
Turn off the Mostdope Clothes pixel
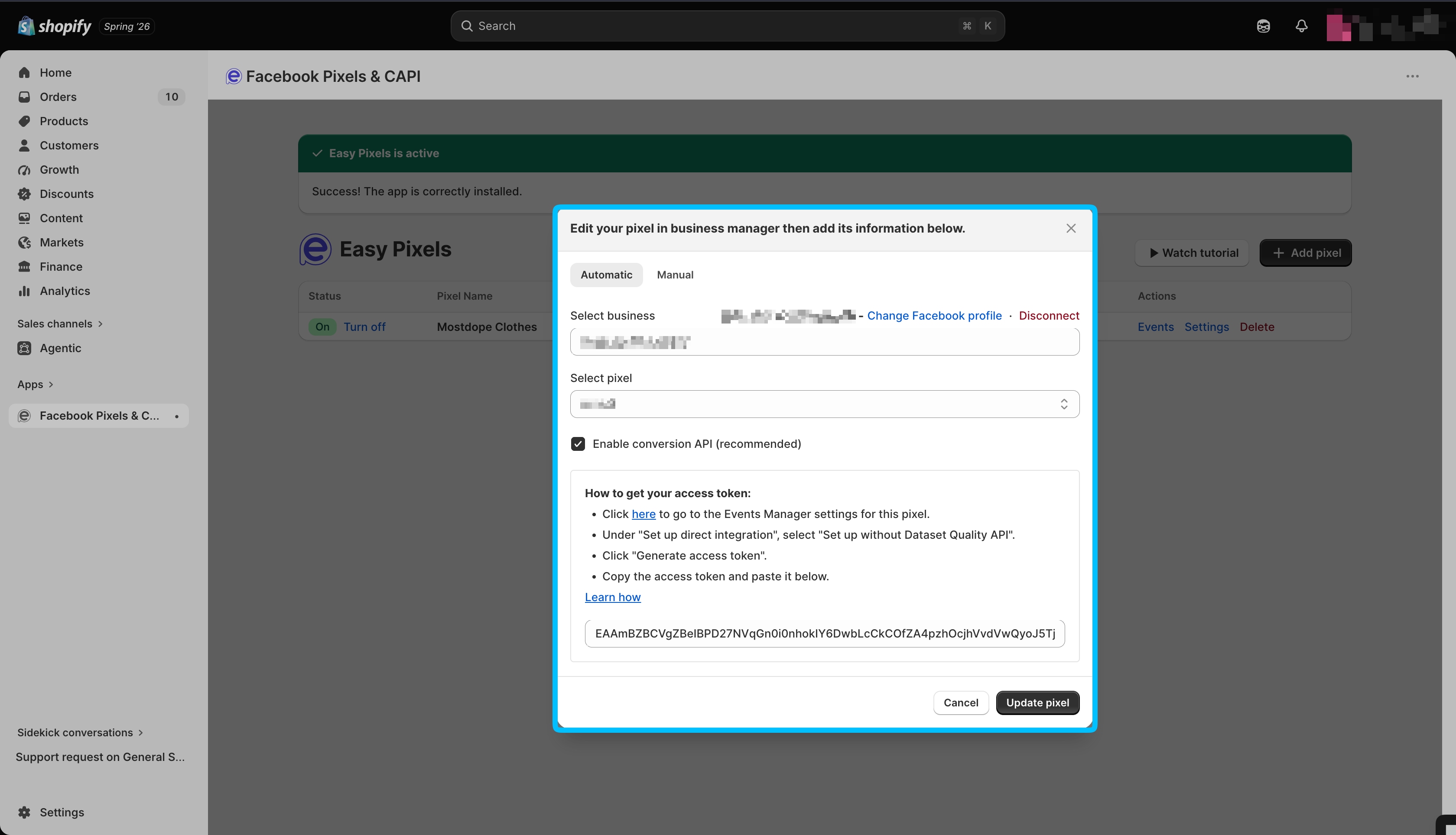coord(364,327)
